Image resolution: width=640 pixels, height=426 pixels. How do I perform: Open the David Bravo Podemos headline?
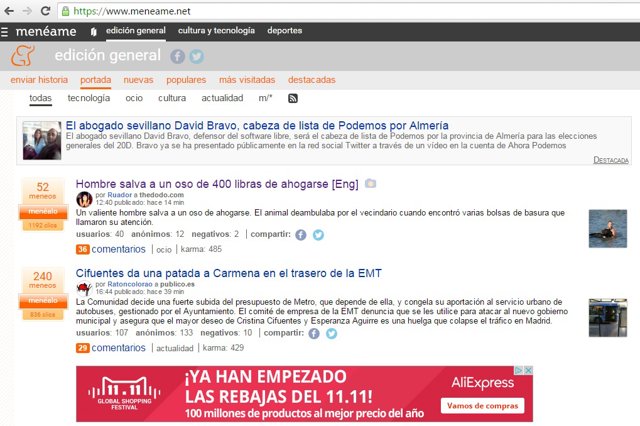pos(257,126)
